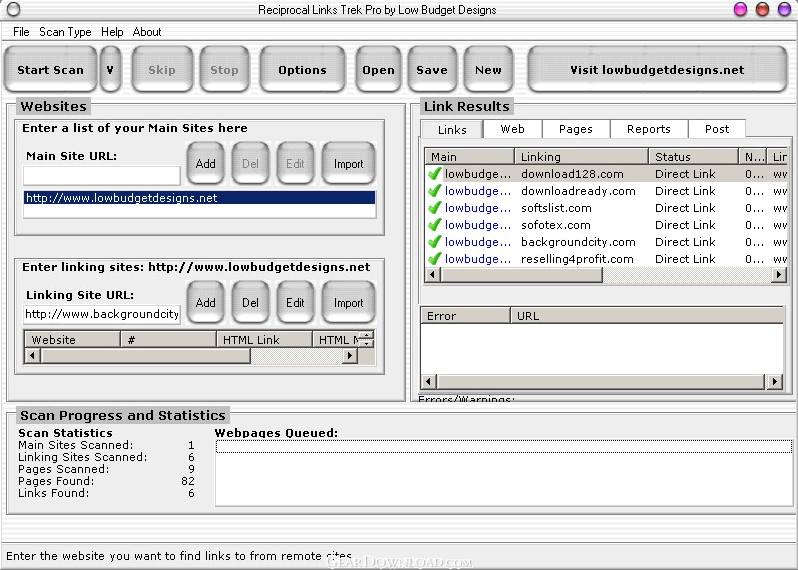Import main sites list
This screenshot has height=570, width=798.
pyautogui.click(x=349, y=163)
